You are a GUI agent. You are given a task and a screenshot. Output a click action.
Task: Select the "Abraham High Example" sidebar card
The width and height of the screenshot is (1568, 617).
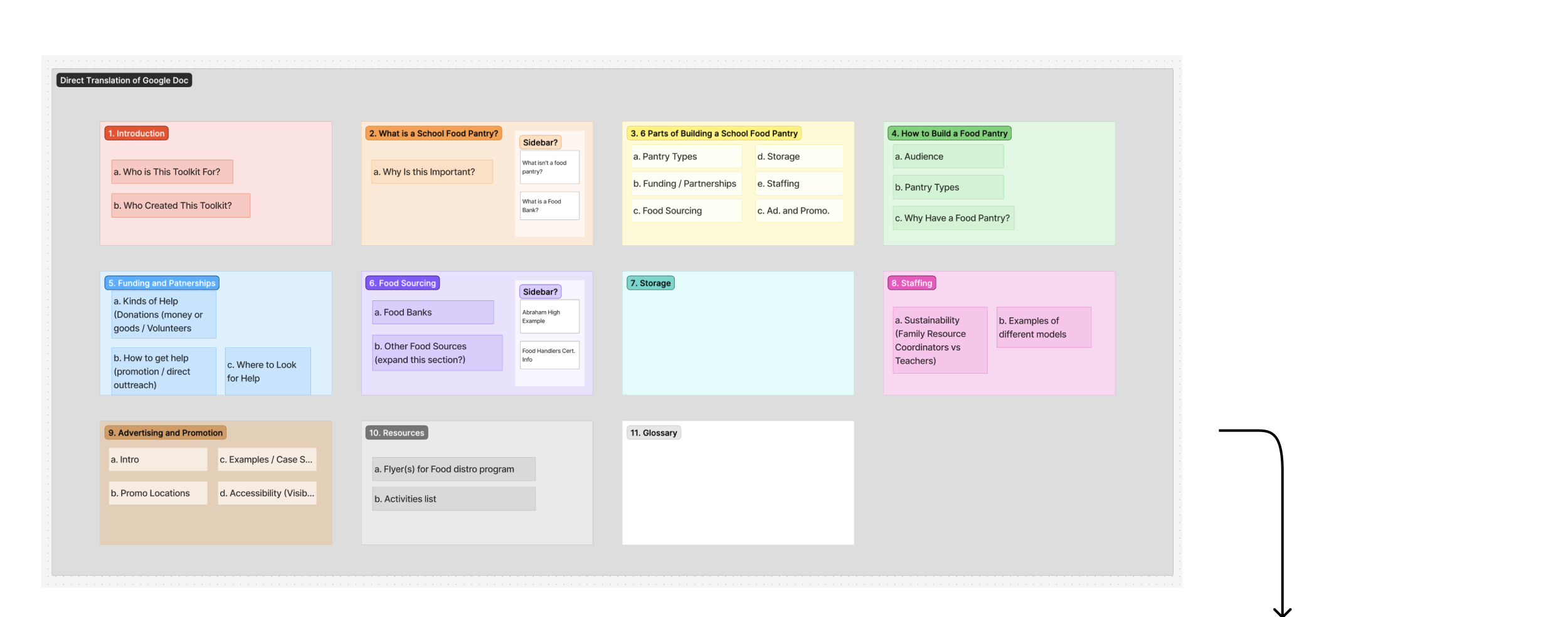pos(549,317)
